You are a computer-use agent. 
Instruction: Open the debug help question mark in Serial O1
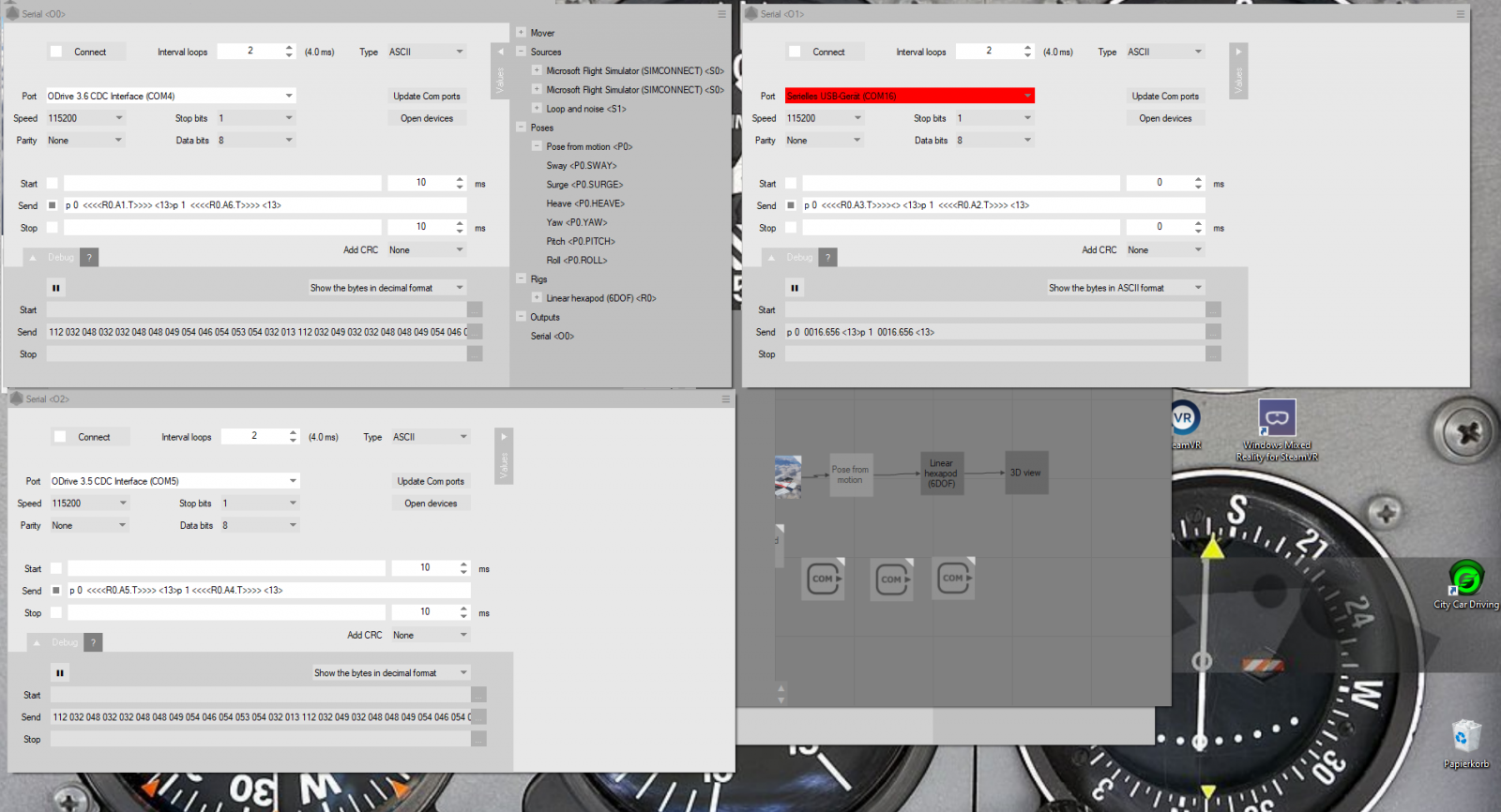click(827, 258)
